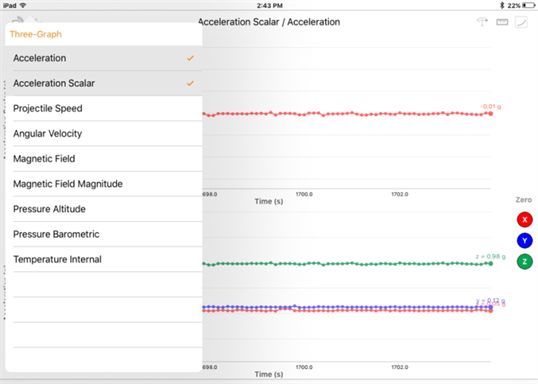This screenshot has height=384, width=538.
Task: Uncheck Acceleration Scalar measurement
Action: (104, 83)
